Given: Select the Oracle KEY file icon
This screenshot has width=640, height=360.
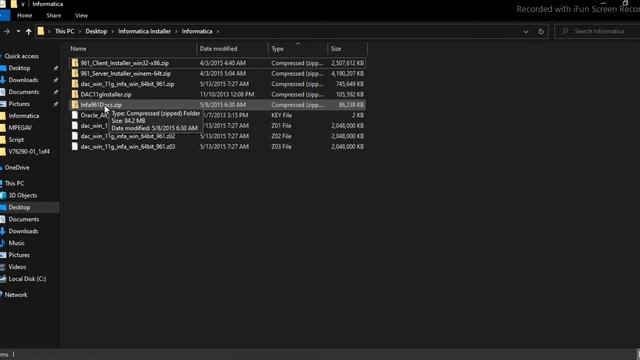Looking at the screenshot, I should pyautogui.click(x=75, y=115).
